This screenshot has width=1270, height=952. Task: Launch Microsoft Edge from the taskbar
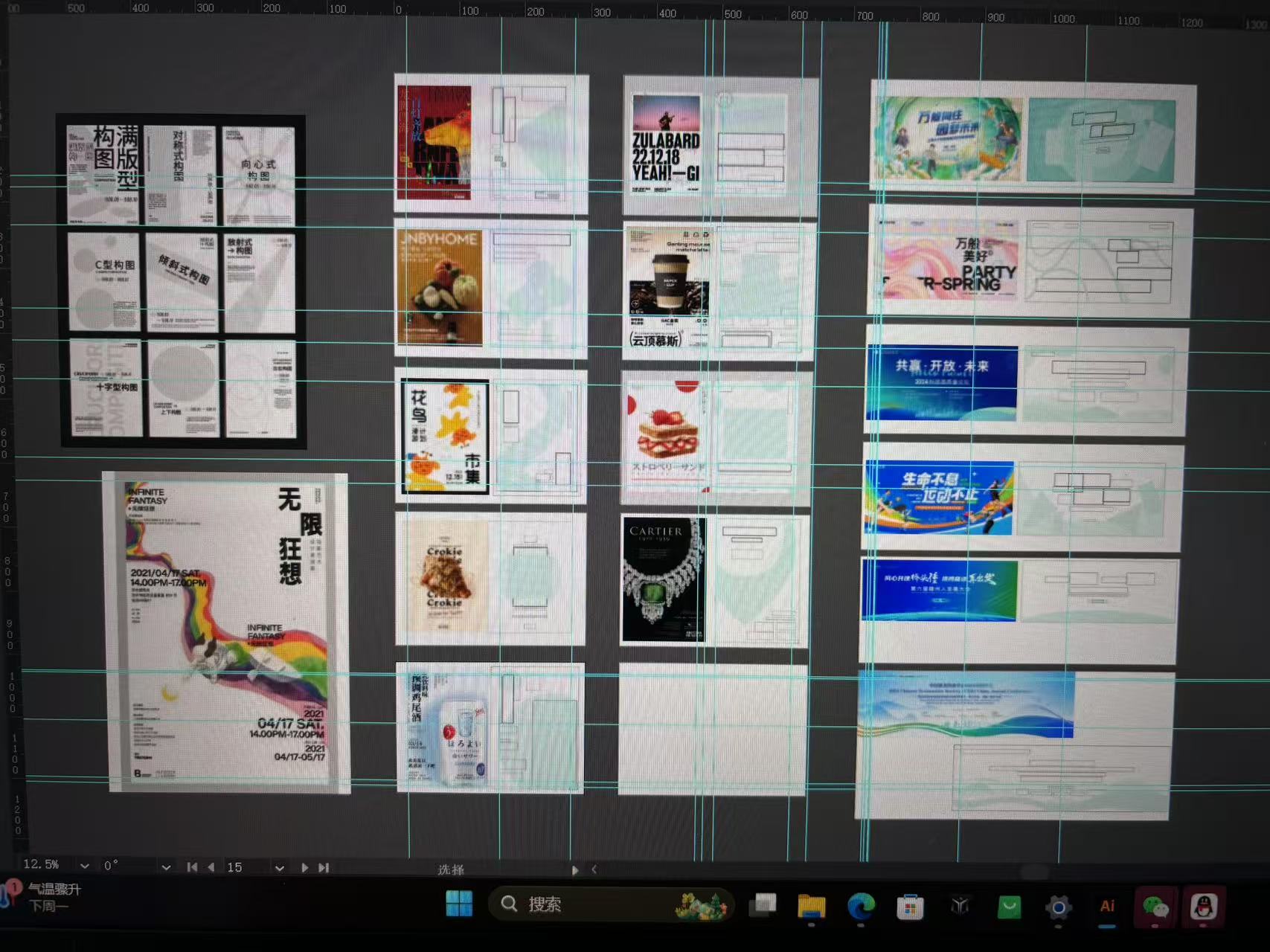(x=861, y=907)
